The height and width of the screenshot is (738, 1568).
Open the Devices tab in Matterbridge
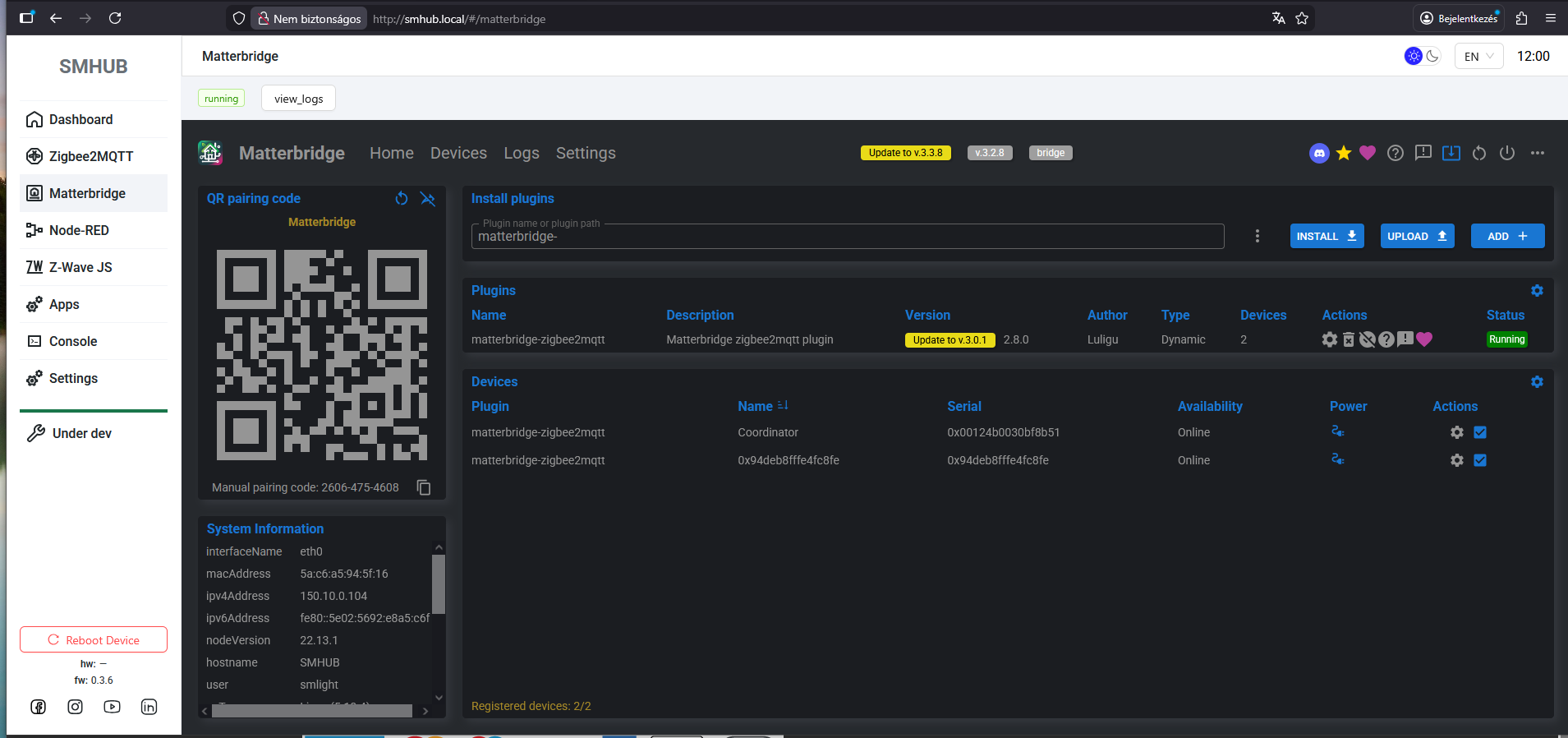click(458, 153)
